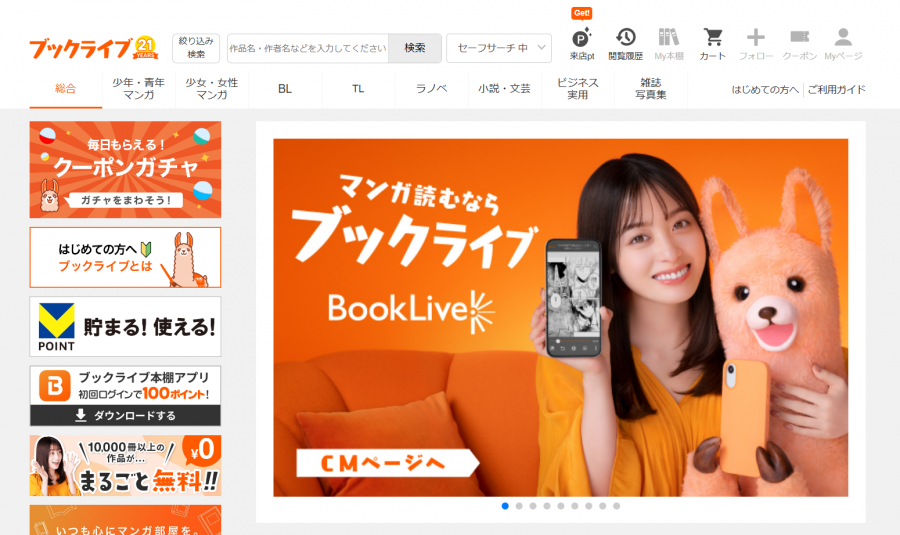The image size is (900, 535).
Task: Open the 来店pt points icon
Action: (x=581, y=44)
